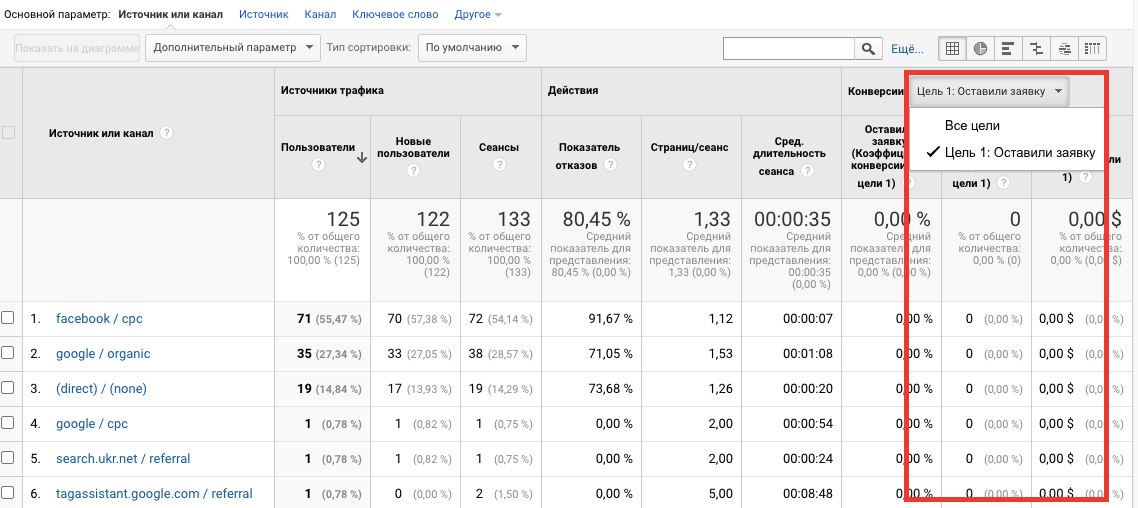The height and width of the screenshot is (508, 1138).
Task: Open the 'По умолчанию' sort type dropdown
Action: coord(472,47)
